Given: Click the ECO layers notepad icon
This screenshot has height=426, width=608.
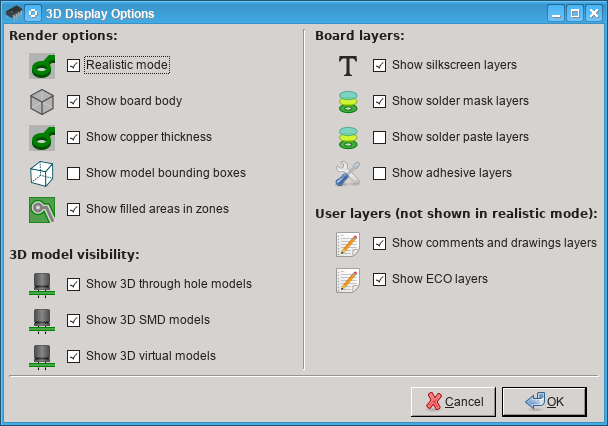Looking at the screenshot, I should 348,280.
